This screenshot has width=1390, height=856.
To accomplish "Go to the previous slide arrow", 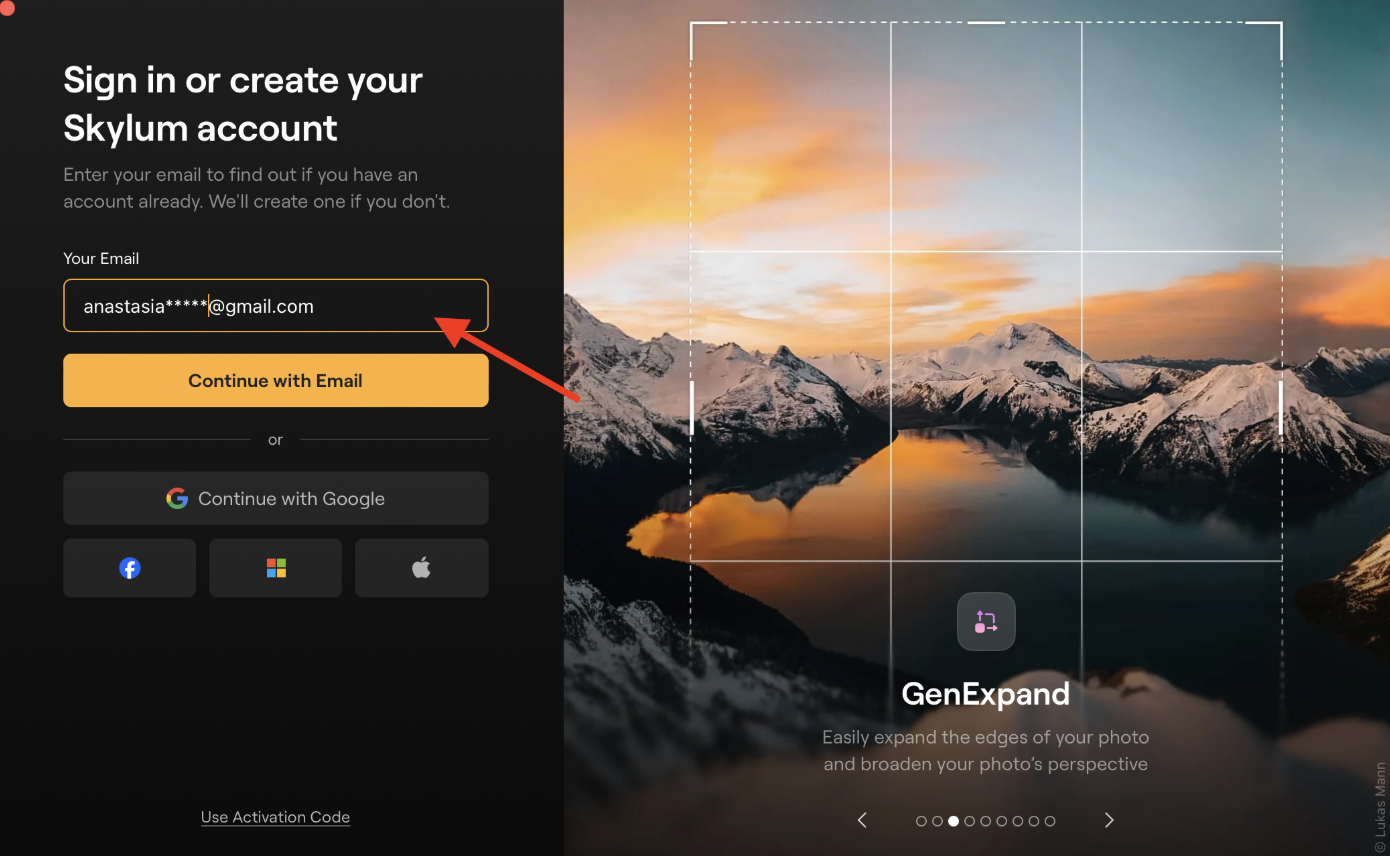I will click(x=862, y=820).
